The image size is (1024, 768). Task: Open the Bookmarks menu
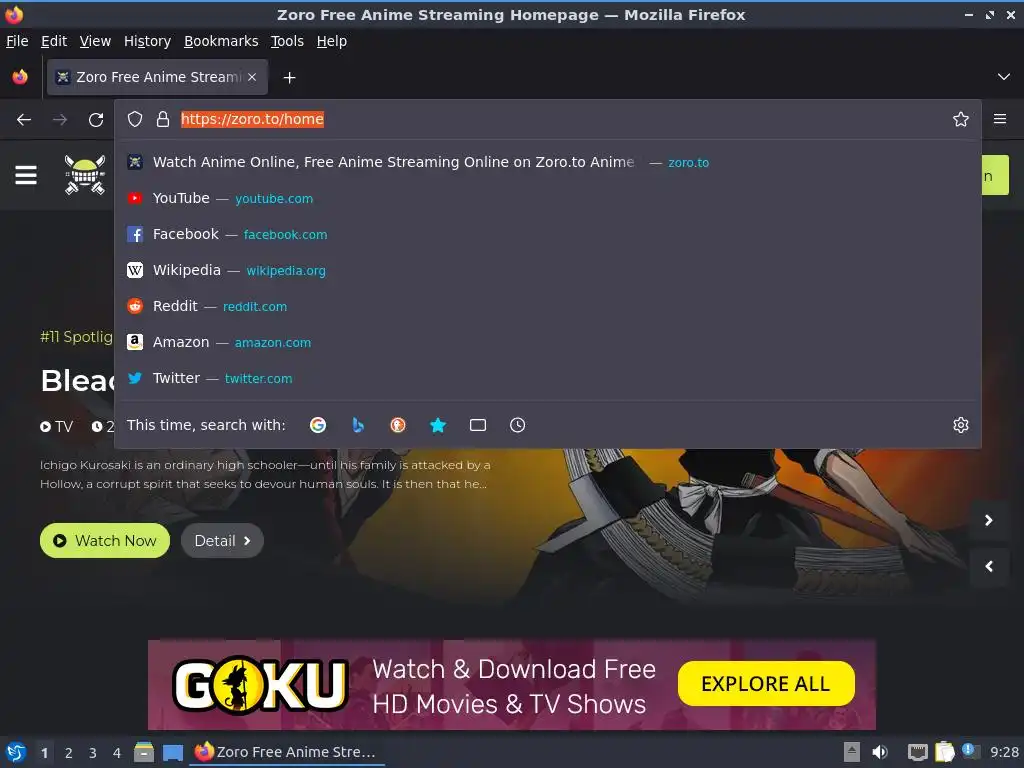pyautogui.click(x=221, y=41)
